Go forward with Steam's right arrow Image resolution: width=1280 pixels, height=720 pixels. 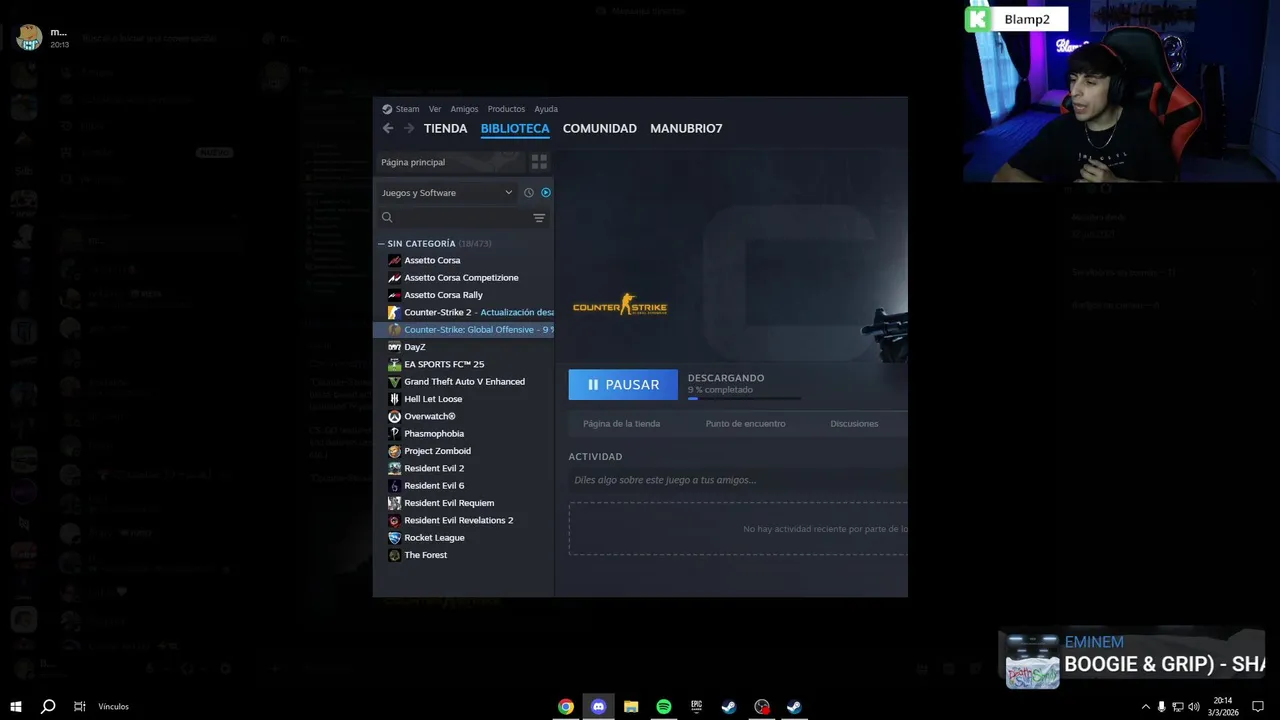tap(409, 128)
